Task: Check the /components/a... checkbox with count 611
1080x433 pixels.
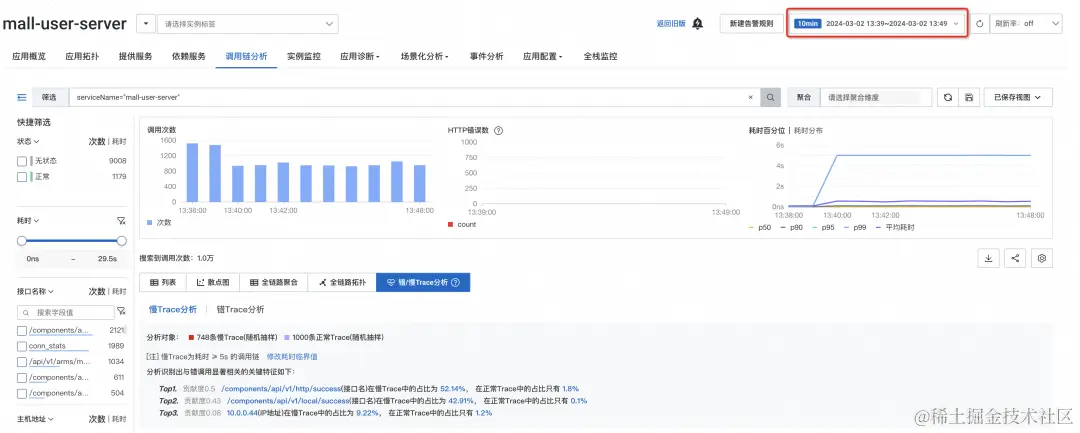Action: click(x=22, y=377)
